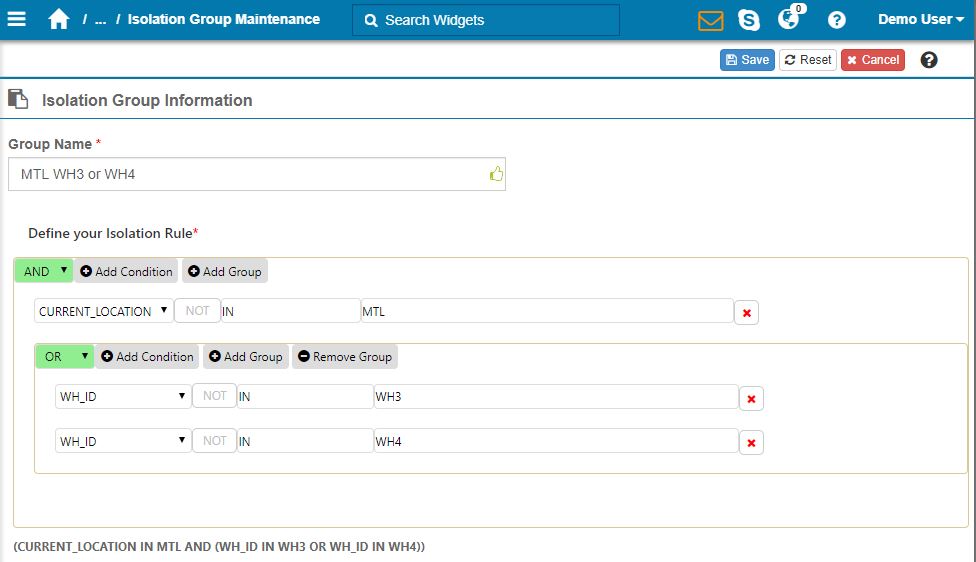Image resolution: width=976 pixels, height=562 pixels.
Task: Save the isolation group
Action: pos(747,60)
